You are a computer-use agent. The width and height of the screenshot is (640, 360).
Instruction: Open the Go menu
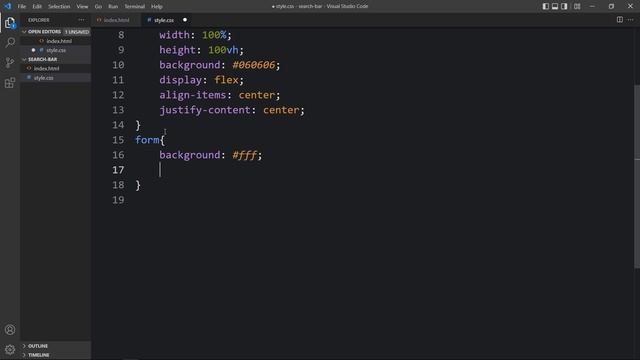point(98,7)
